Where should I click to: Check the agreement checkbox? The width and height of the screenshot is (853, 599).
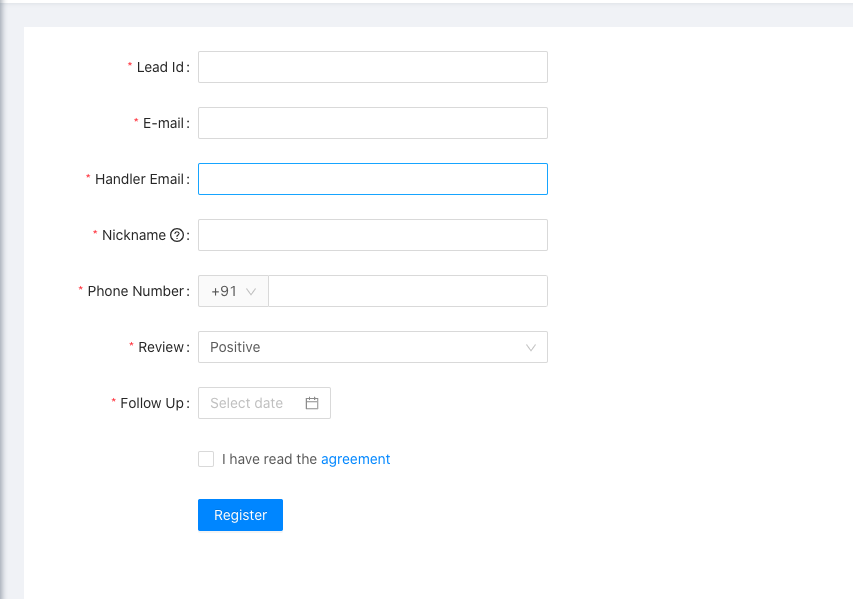point(206,459)
